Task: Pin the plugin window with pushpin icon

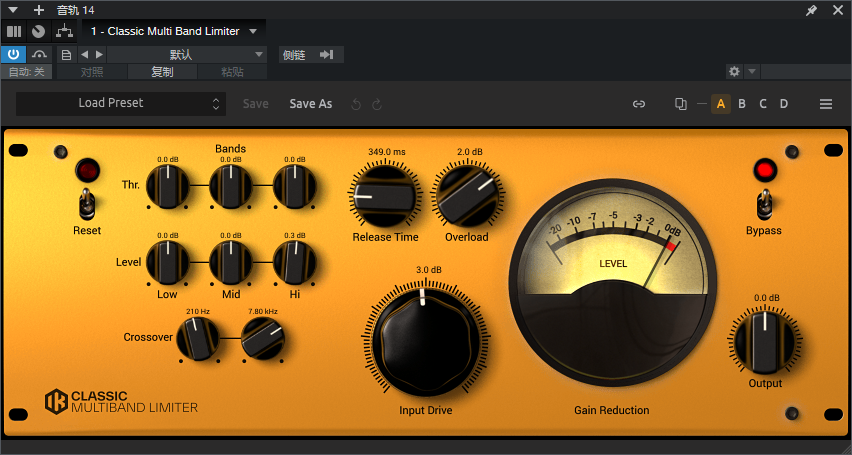Action: (811, 10)
